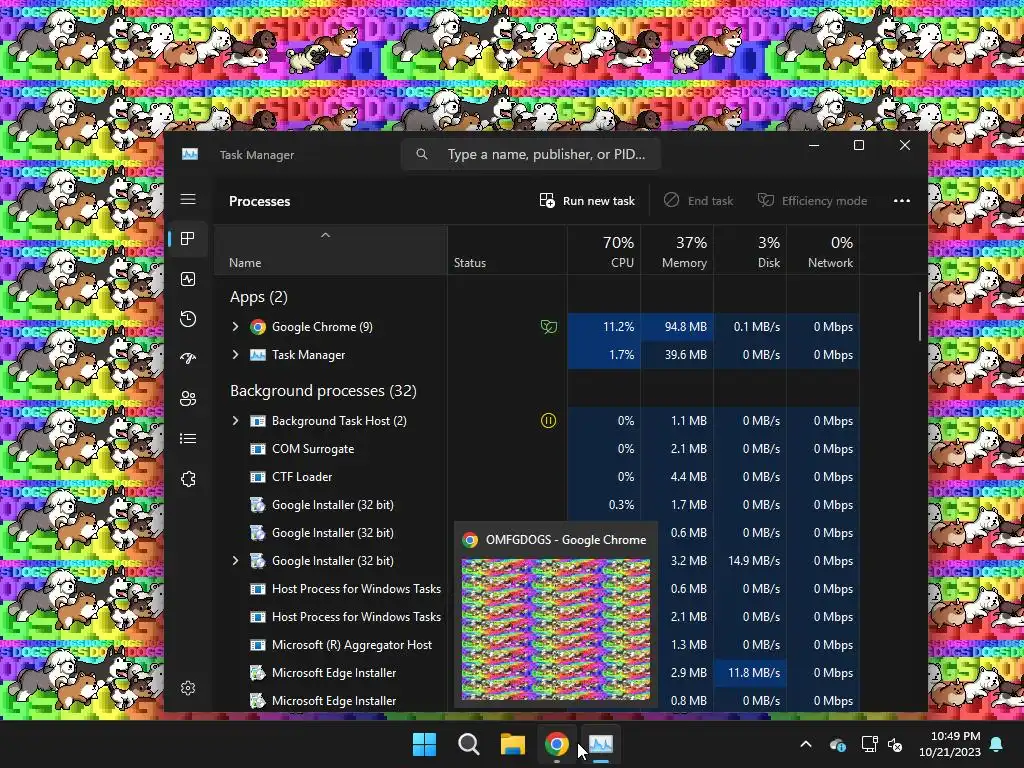The width and height of the screenshot is (1024, 768).
Task: Show hidden tray icons chevron
Action: pos(806,744)
